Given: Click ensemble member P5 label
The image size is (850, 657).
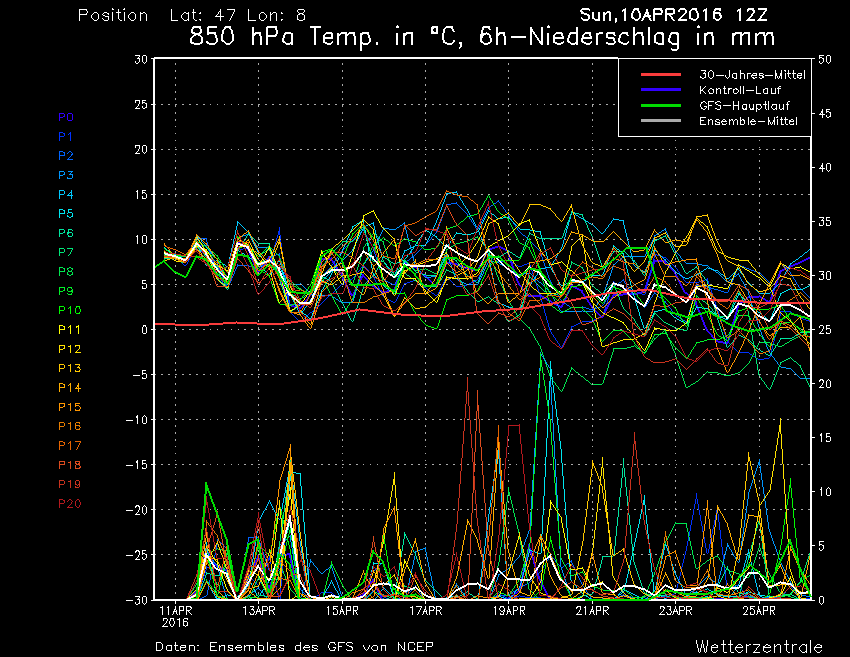Looking at the screenshot, I should click(65, 213).
